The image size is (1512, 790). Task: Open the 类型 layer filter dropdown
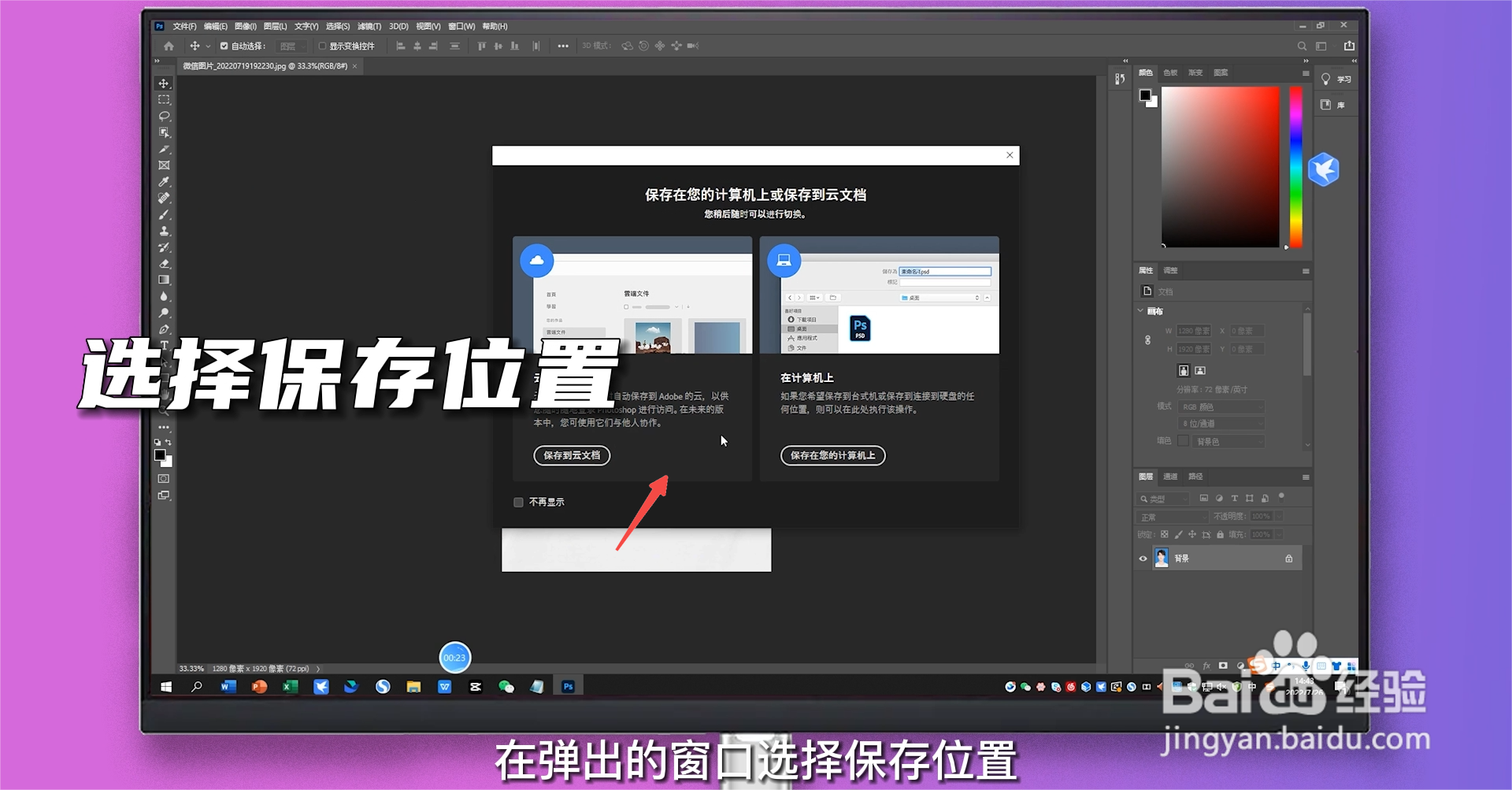pos(1163,499)
